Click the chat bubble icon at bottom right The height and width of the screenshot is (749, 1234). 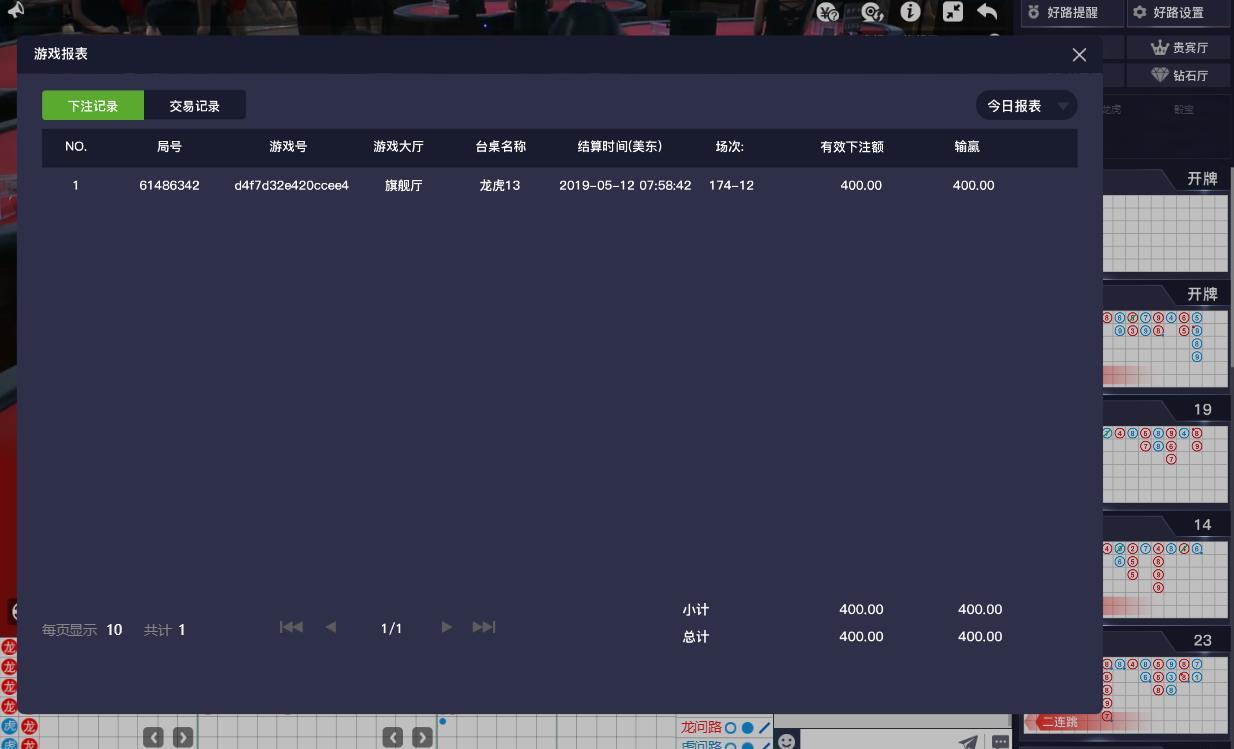coord(1000,741)
